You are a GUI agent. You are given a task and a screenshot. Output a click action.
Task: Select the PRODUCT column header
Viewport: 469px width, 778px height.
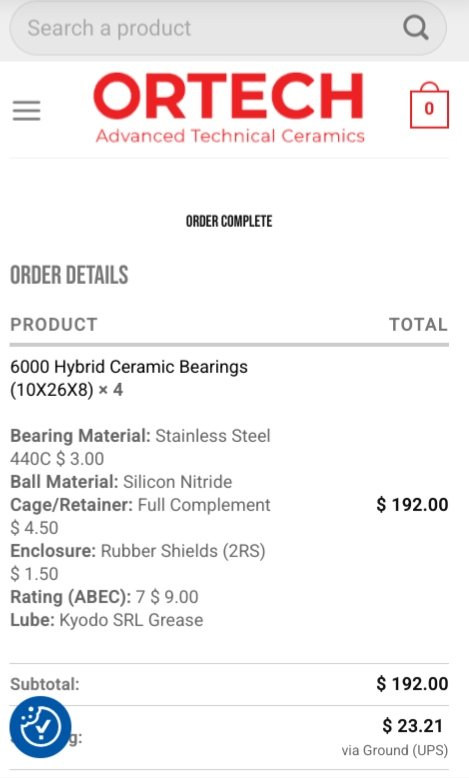[x=54, y=324]
